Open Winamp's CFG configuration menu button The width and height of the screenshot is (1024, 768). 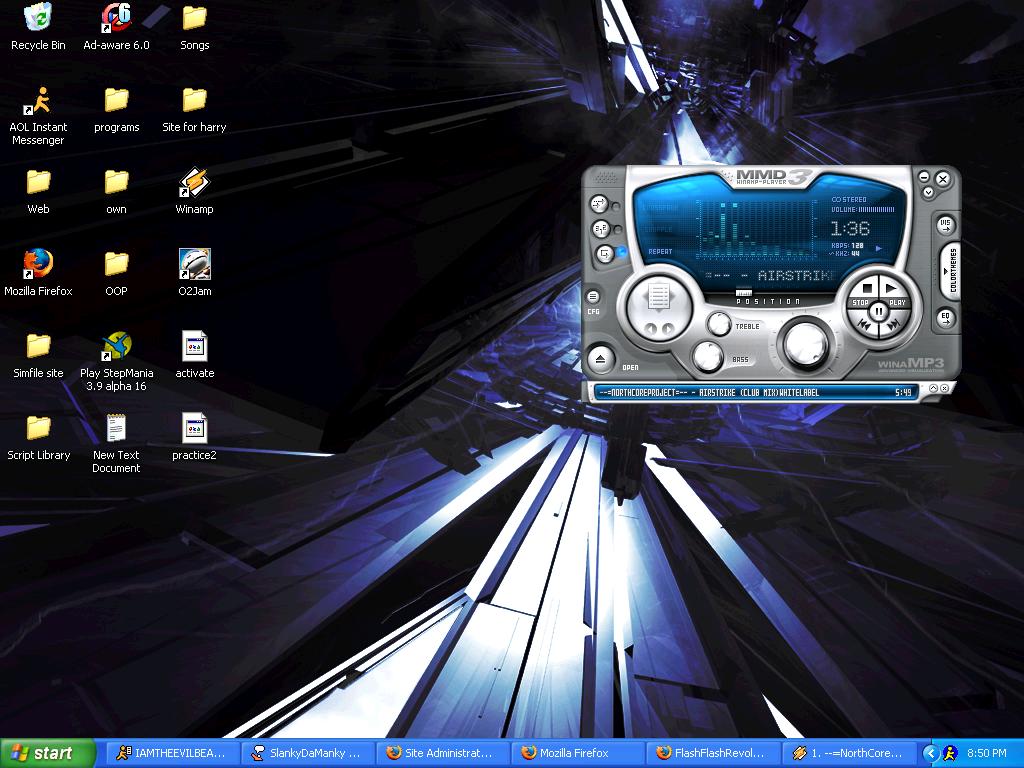click(x=593, y=297)
